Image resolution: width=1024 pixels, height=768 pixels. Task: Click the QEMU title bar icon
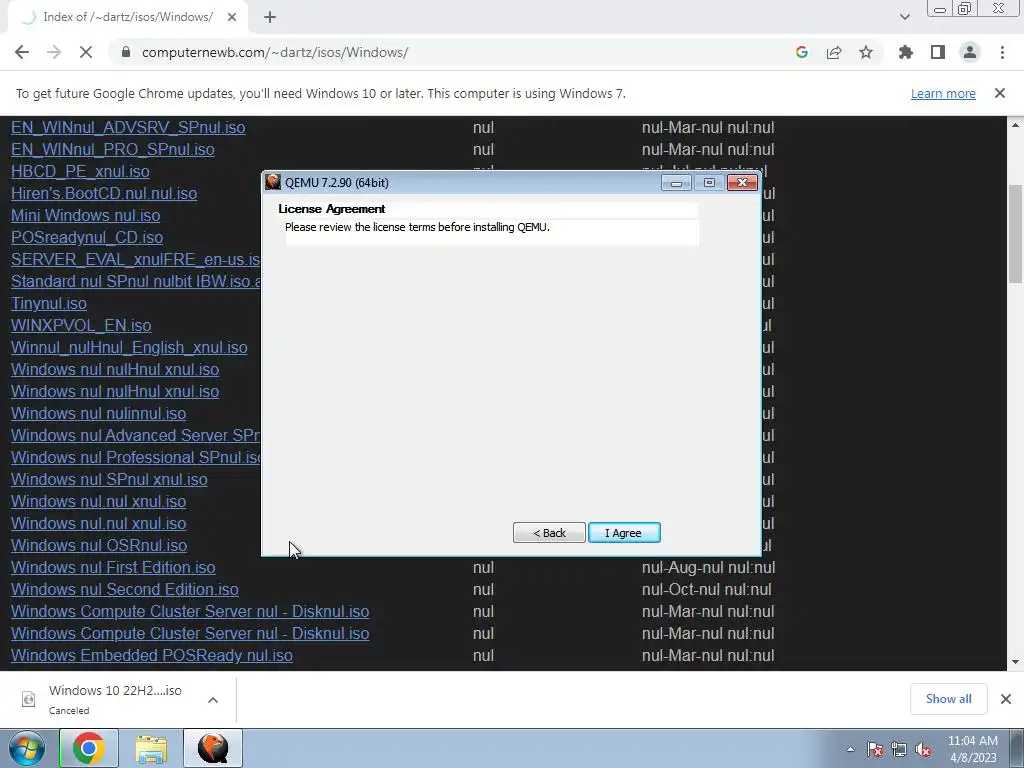pos(273,182)
